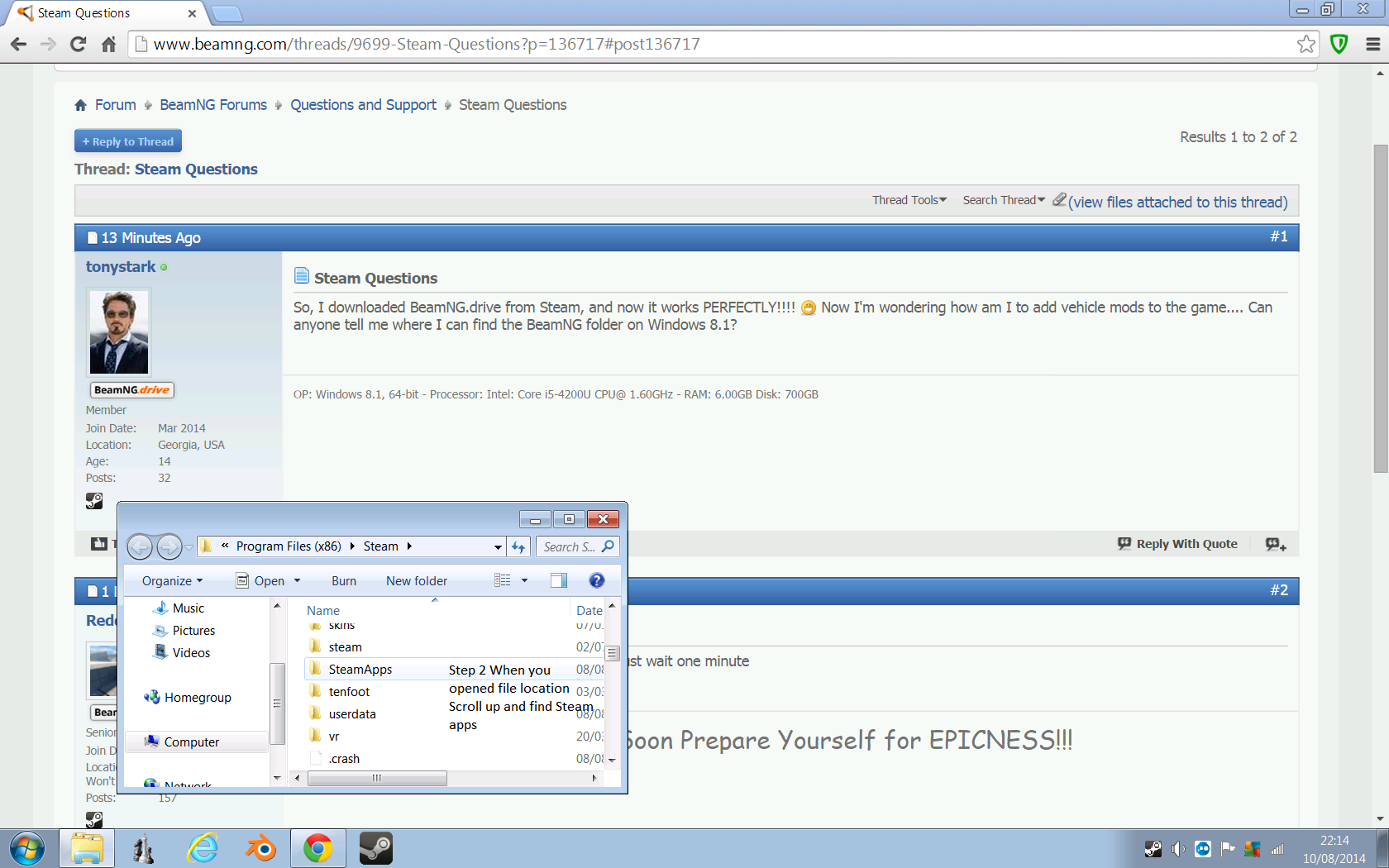Open Questions and Support link

(x=363, y=105)
